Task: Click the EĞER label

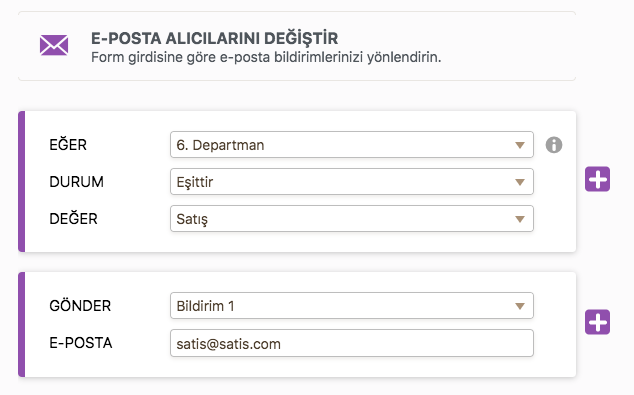Action: point(68,144)
